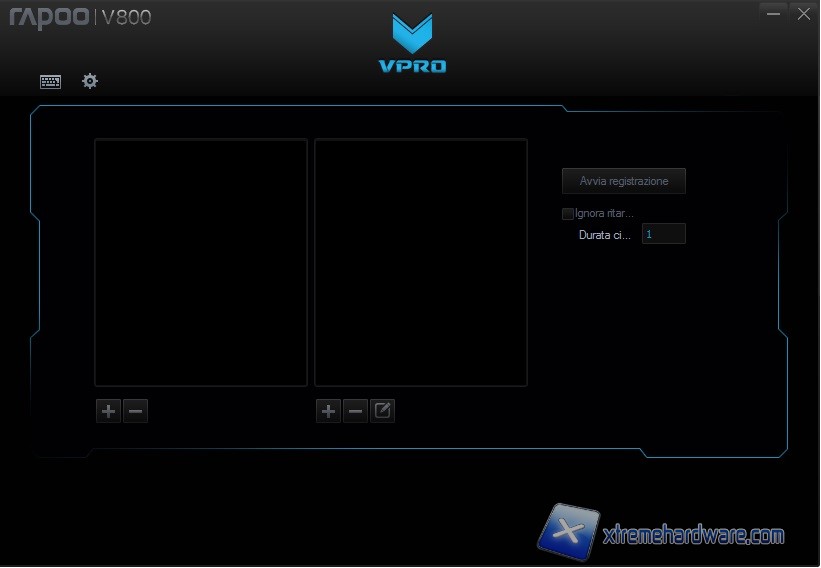Viewport: 821px width, 568px height.
Task: Add a new entry to the left list
Action: [108, 411]
